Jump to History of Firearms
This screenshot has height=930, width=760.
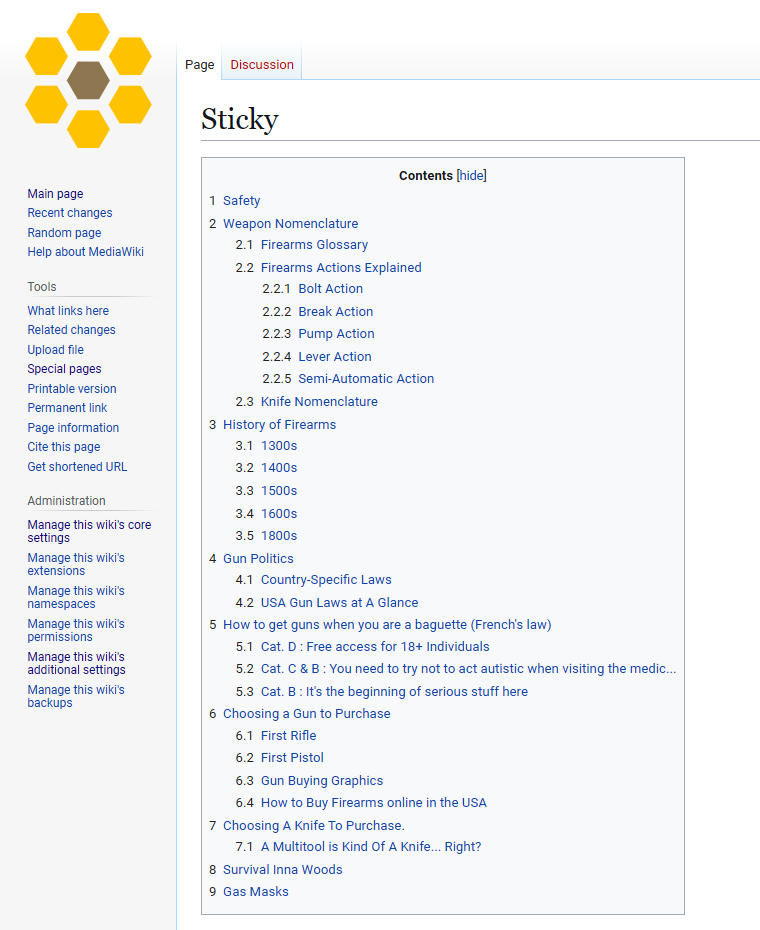[x=279, y=425]
